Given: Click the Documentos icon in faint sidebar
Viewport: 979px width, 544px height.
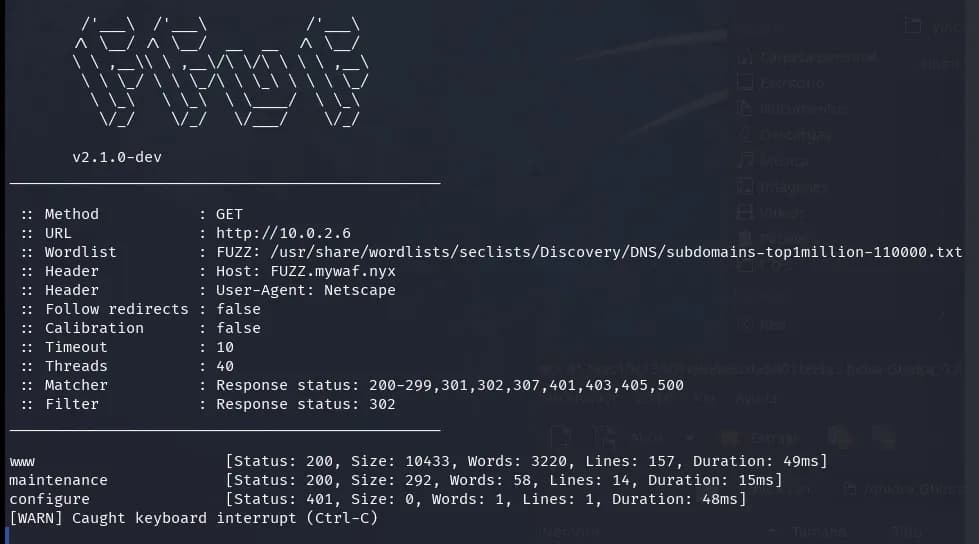Looking at the screenshot, I should tap(745, 108).
